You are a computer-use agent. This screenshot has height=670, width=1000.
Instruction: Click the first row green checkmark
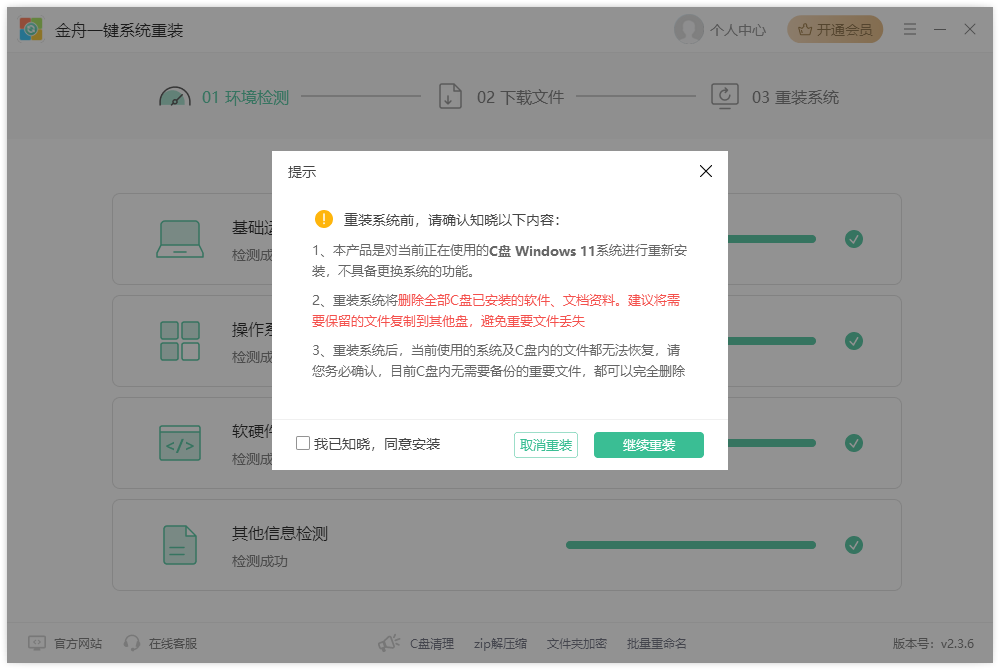coord(854,239)
